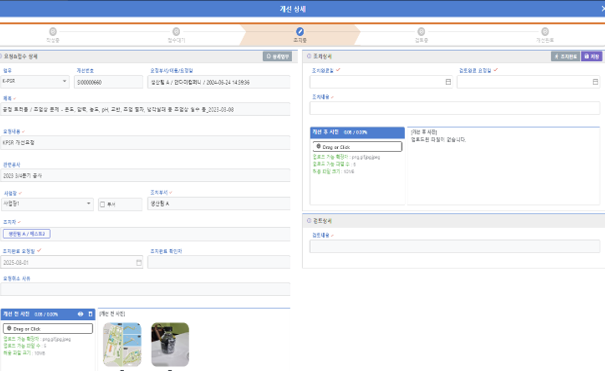Open the 사업장 dropdown showing 사업장1
605x371 pixels.
(x=47, y=204)
